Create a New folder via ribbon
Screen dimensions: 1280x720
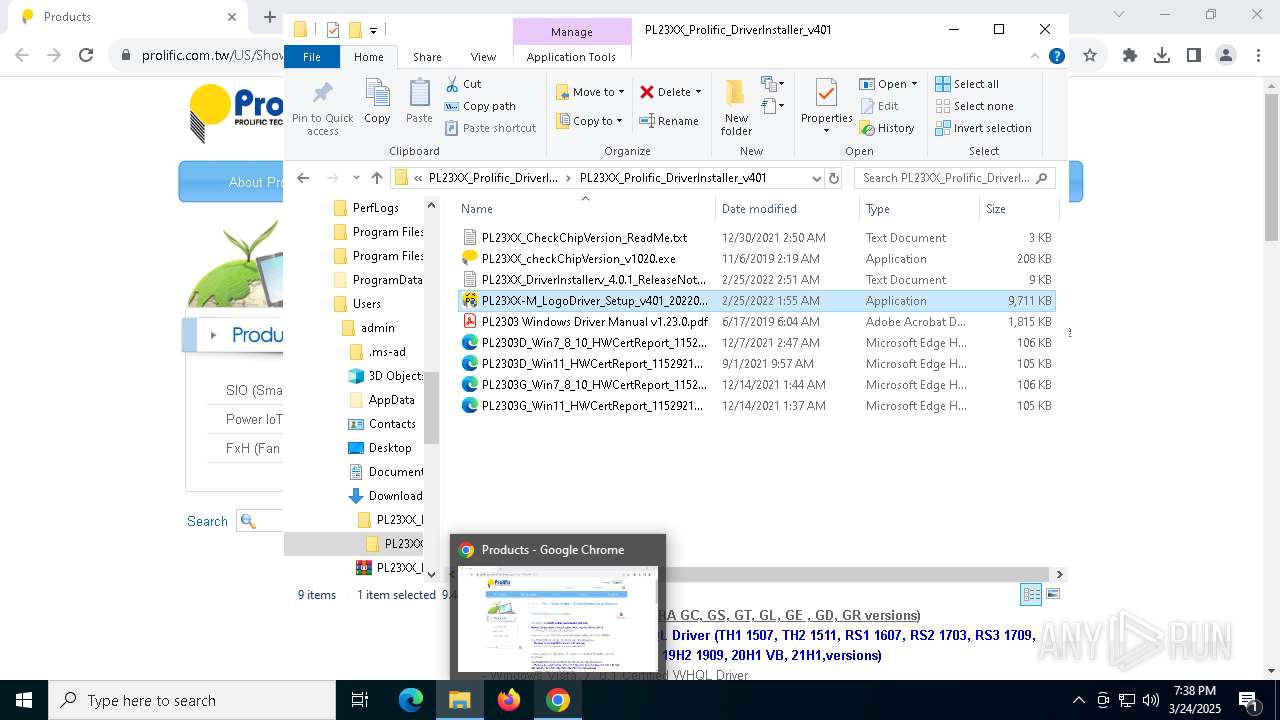coord(736,107)
